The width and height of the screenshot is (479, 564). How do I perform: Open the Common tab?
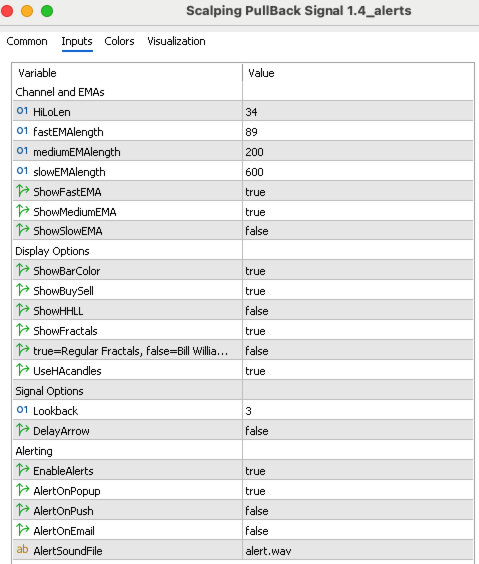coord(27,41)
